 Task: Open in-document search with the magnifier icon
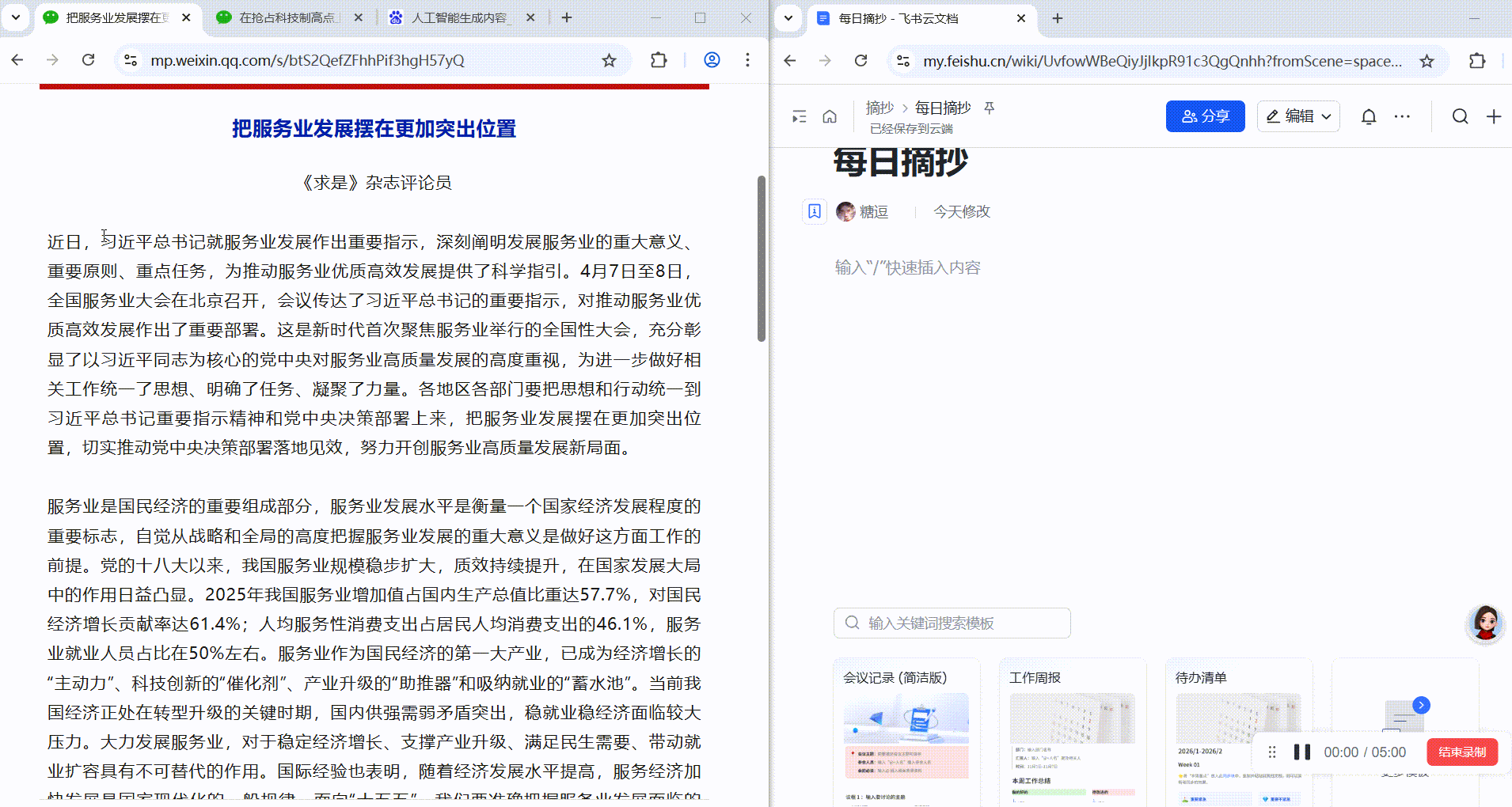pos(1461,116)
